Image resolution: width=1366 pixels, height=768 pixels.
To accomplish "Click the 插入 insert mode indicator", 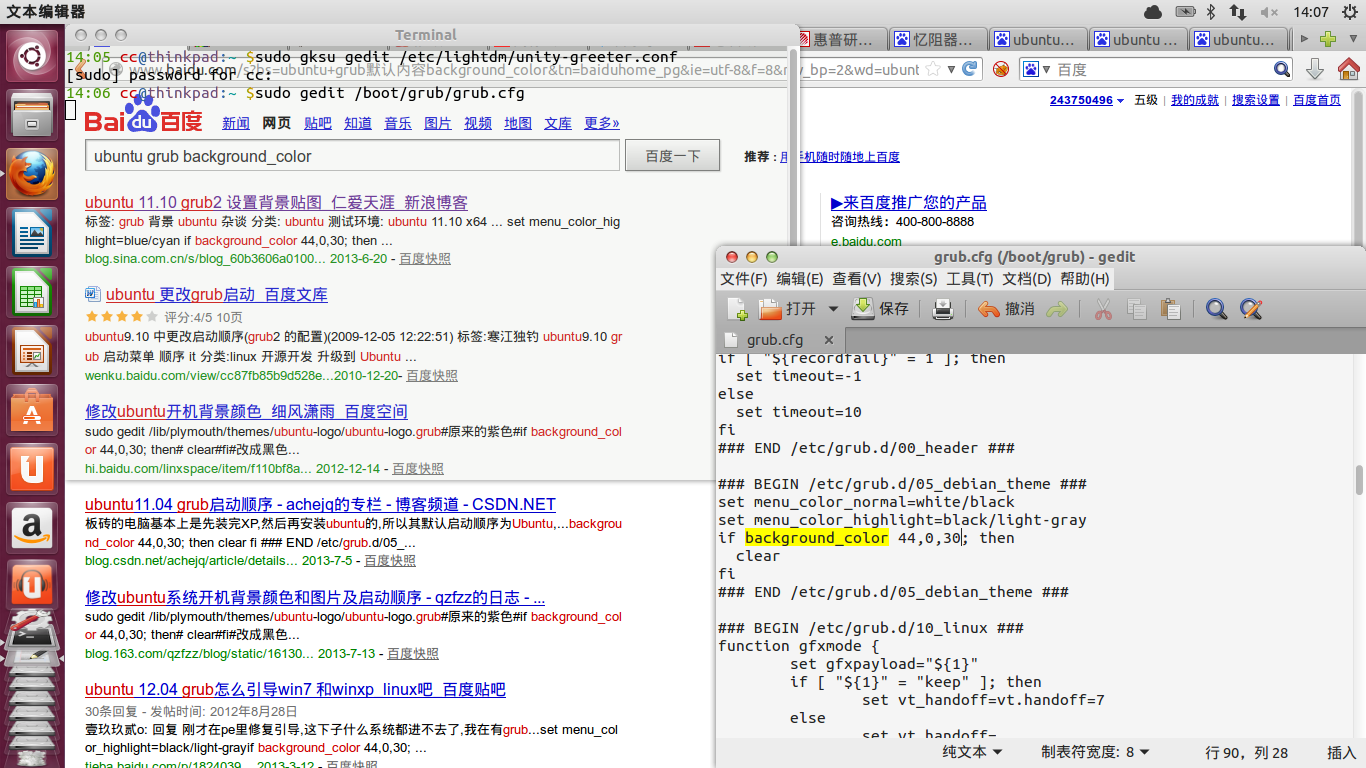I will 1341,752.
